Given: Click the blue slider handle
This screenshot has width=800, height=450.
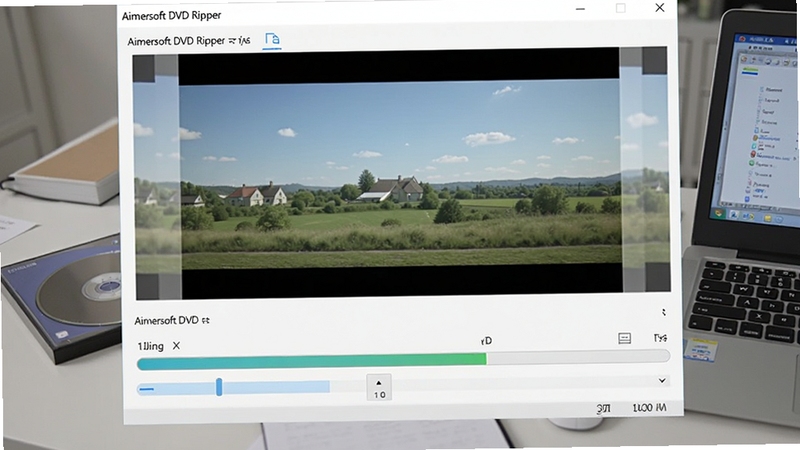Looking at the screenshot, I should (219, 387).
